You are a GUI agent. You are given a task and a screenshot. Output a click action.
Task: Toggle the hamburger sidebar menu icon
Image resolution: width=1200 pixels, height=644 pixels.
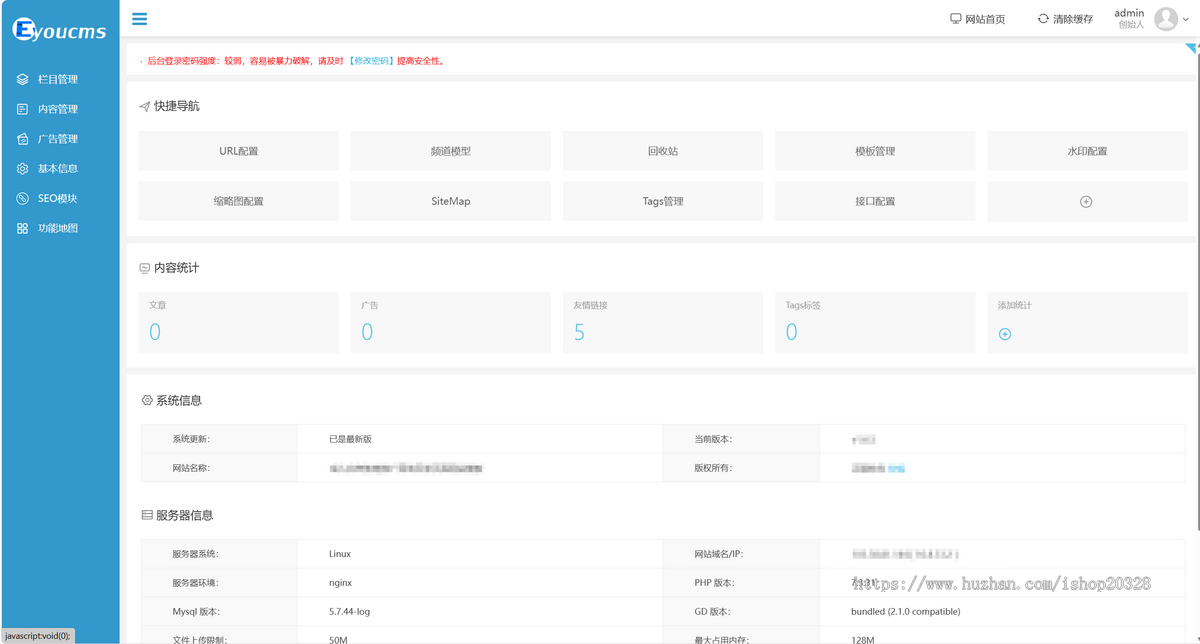click(139, 18)
